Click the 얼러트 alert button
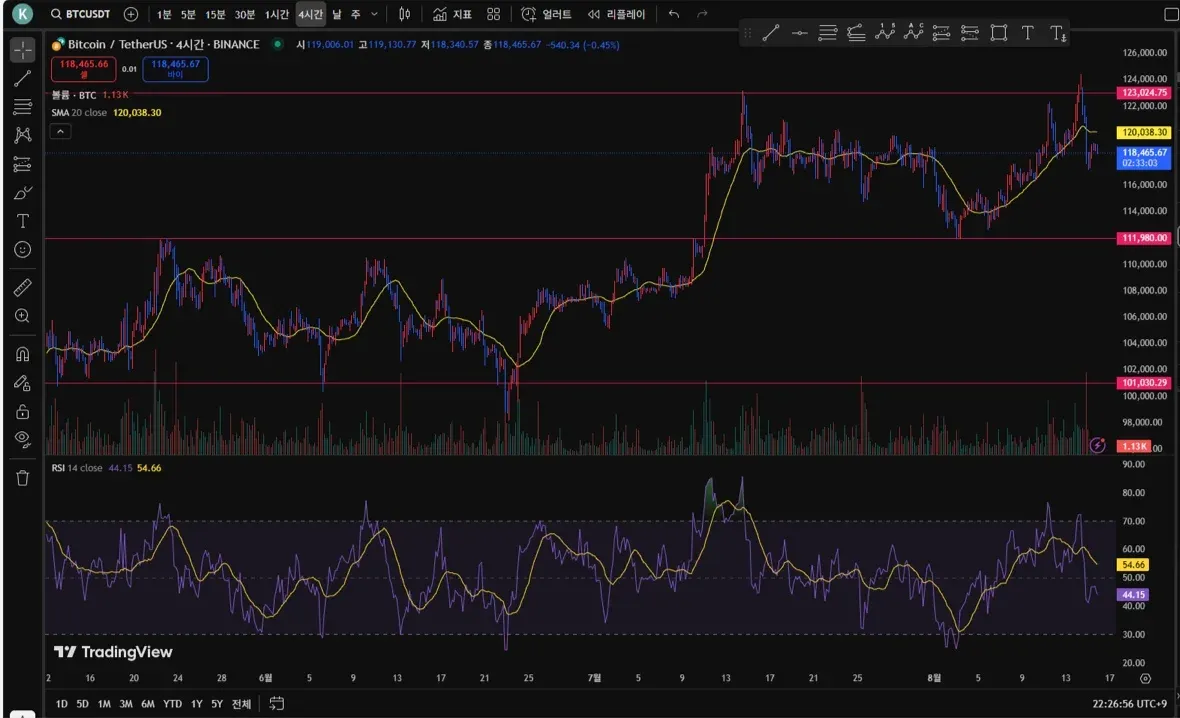Viewport: 1180px width, 718px height. point(547,15)
